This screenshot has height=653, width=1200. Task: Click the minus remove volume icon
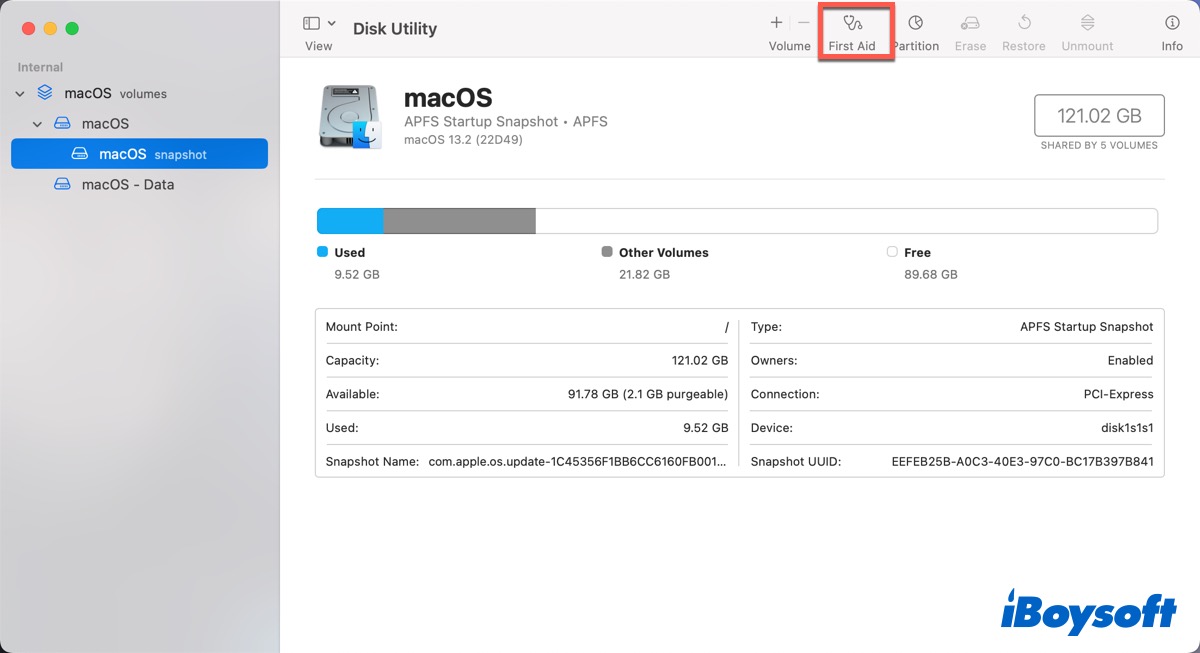point(803,23)
